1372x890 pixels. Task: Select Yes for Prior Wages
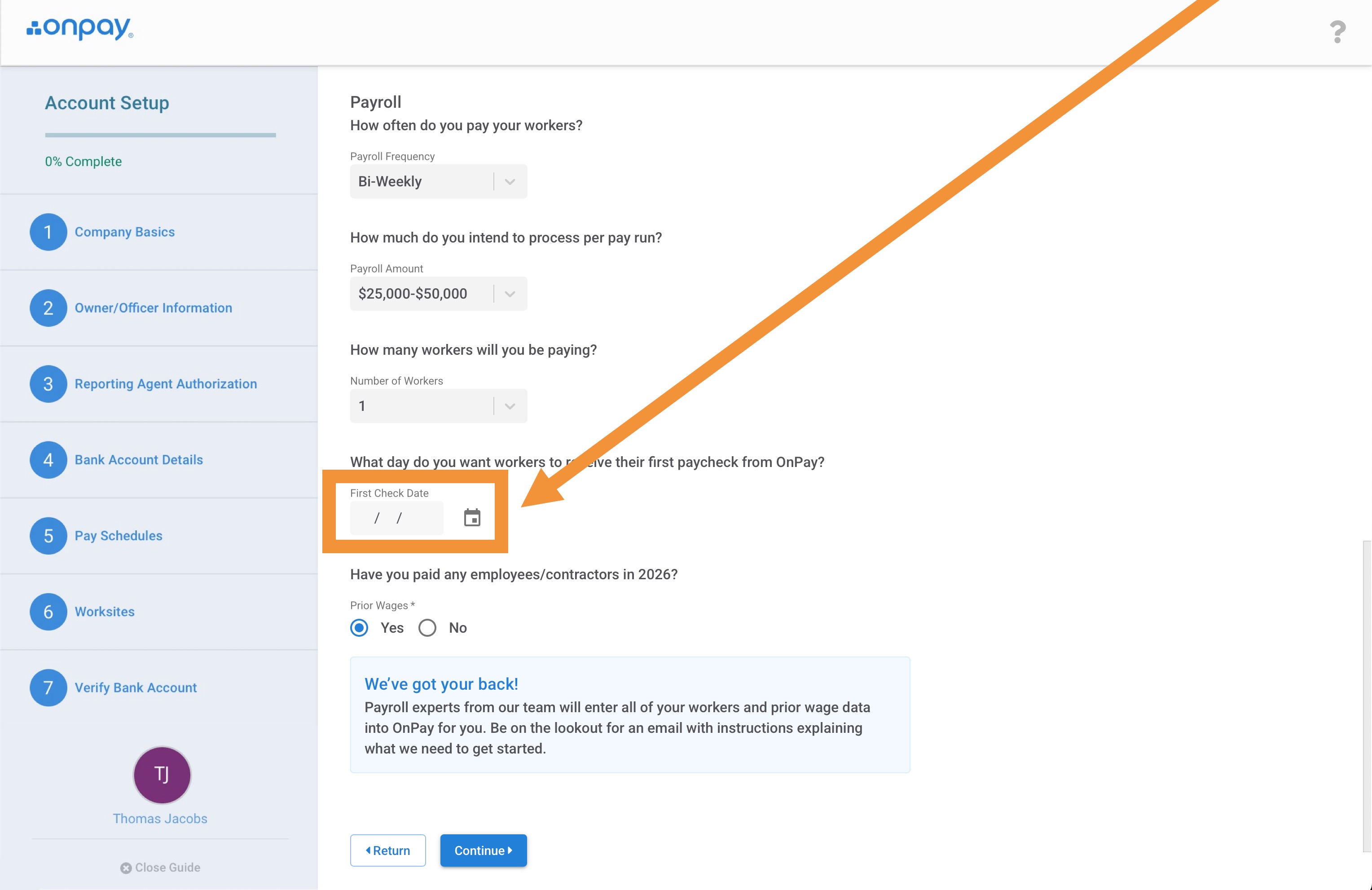360,628
